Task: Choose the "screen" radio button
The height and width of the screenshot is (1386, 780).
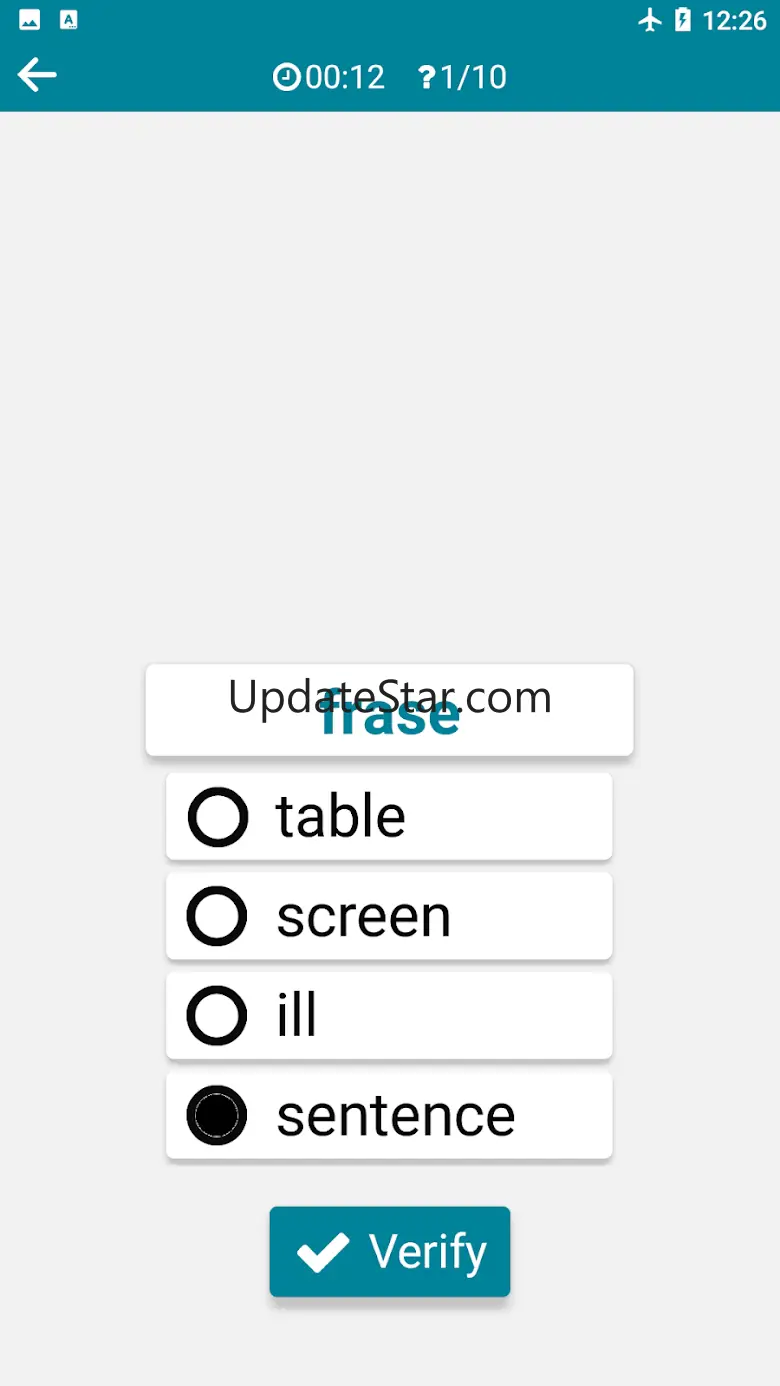Action: pyautogui.click(x=217, y=916)
